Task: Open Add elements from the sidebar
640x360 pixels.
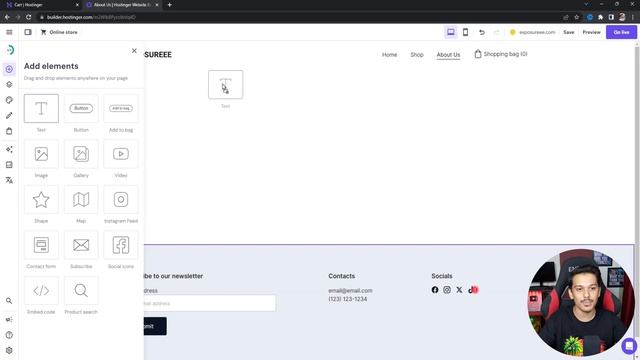Action: [9, 69]
